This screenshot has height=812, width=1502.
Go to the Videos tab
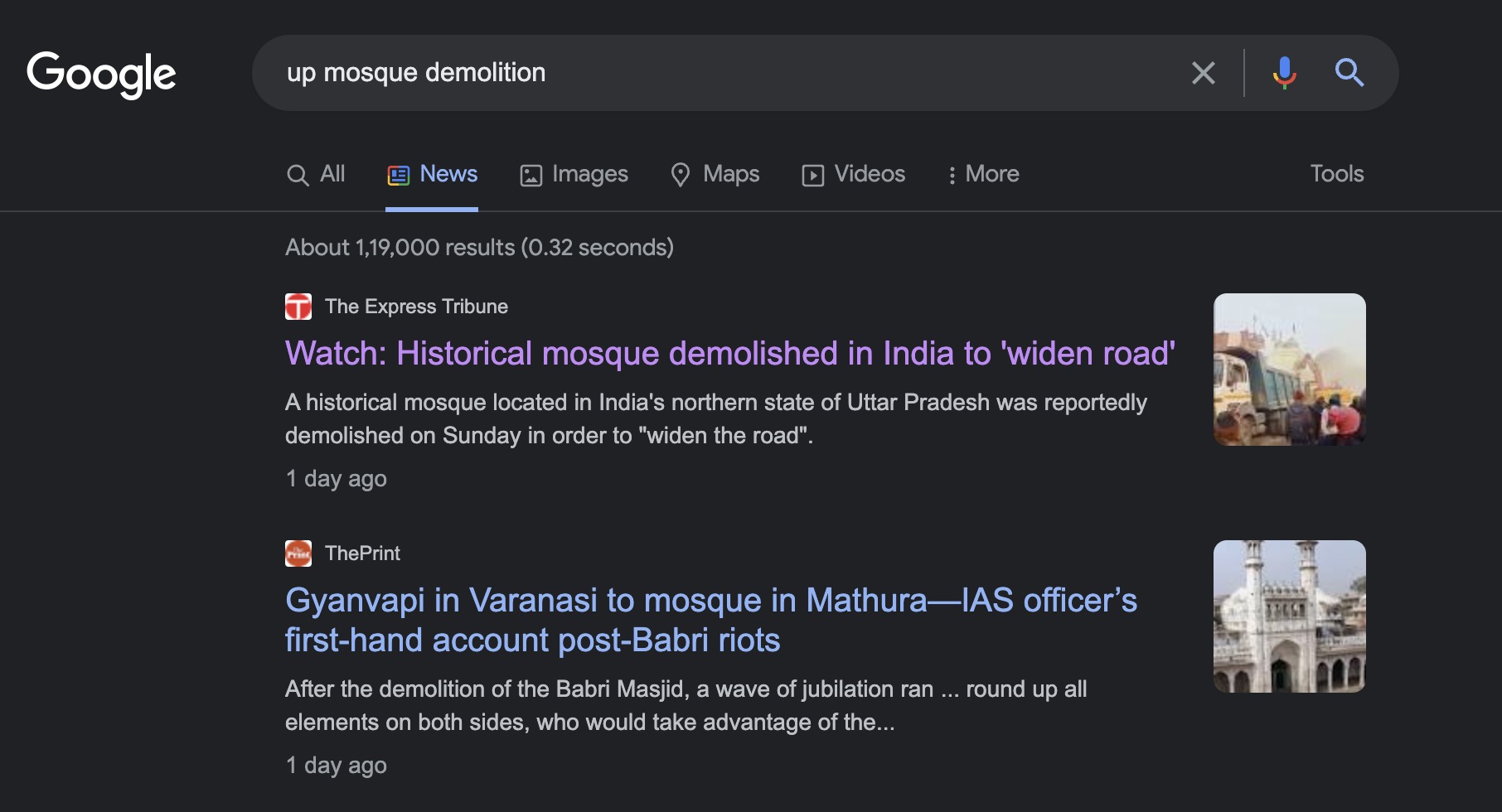pos(853,174)
